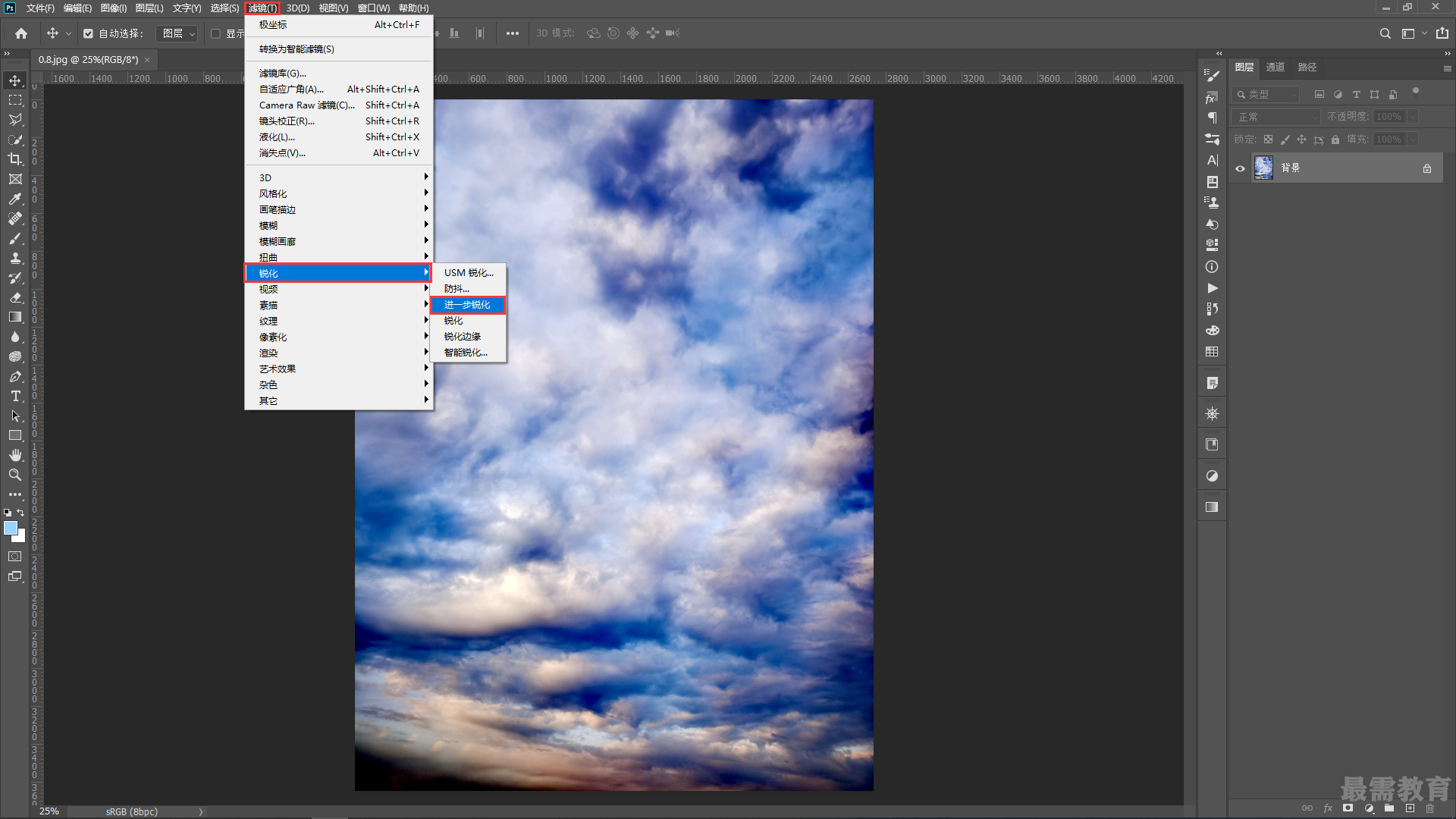Select the Pen tool
1456x819 pixels.
[15, 376]
